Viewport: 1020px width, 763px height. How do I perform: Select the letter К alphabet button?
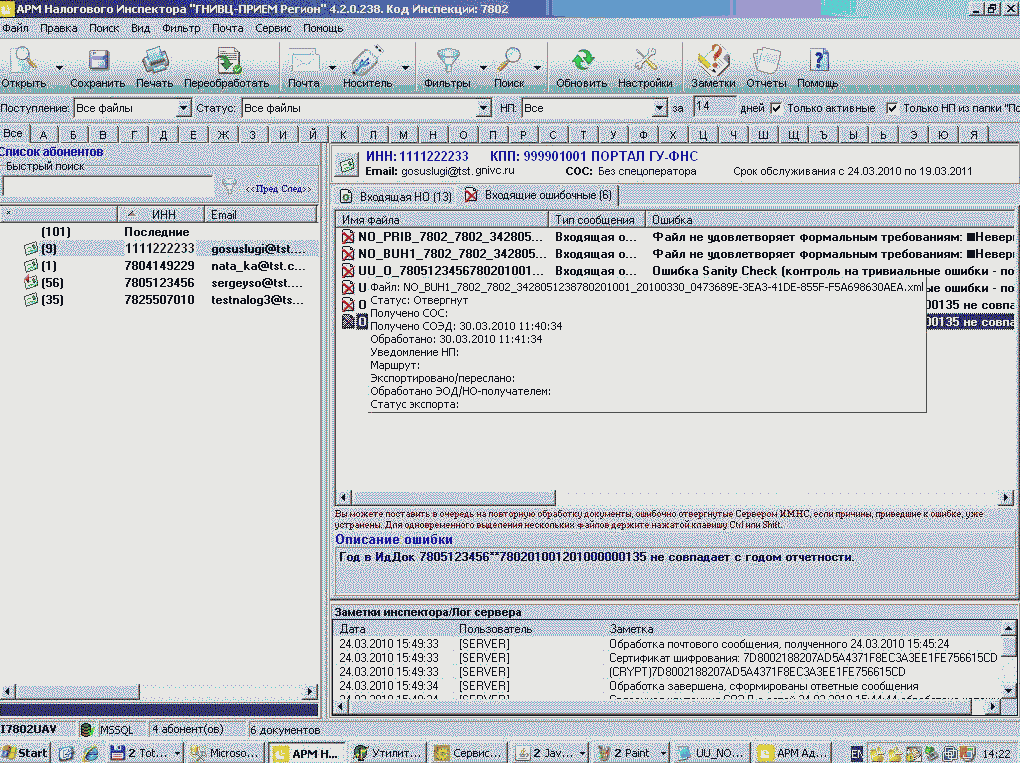(x=343, y=134)
